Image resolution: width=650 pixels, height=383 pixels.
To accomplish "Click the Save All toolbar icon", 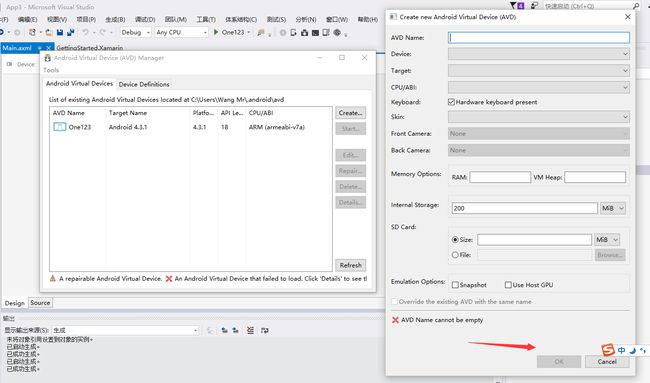I will pos(70,32).
